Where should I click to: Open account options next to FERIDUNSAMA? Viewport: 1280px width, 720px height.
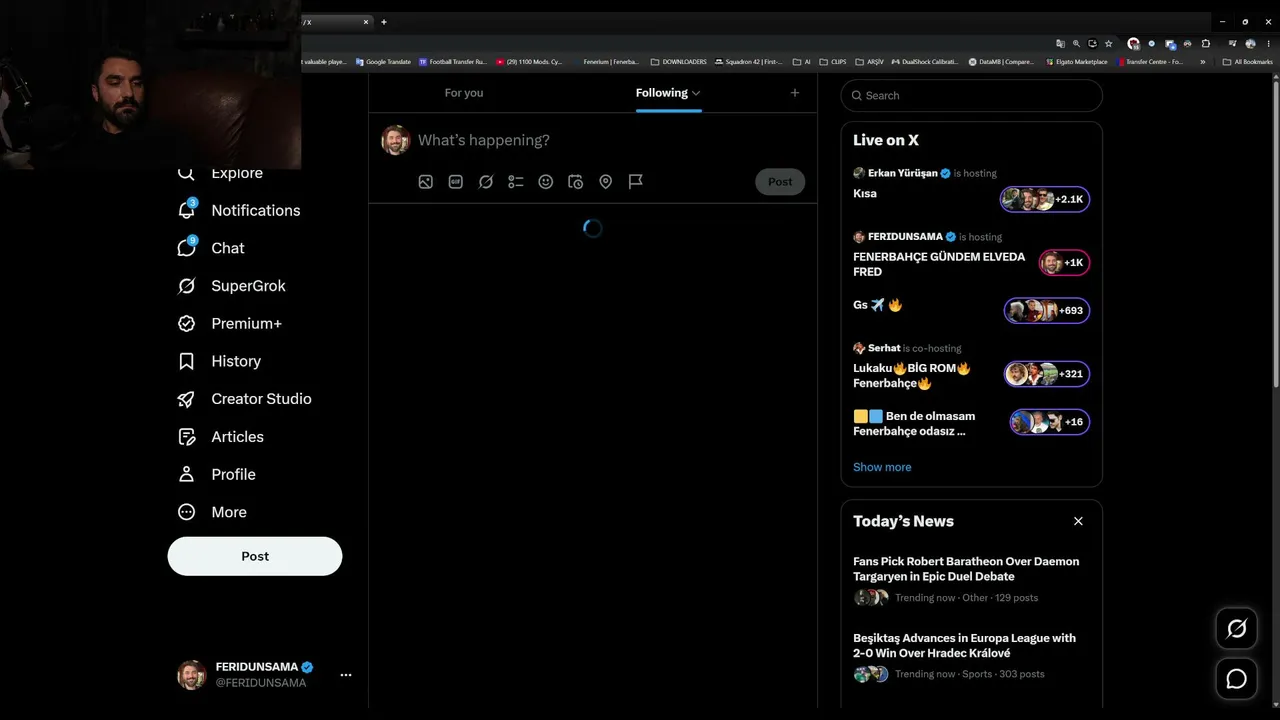pyautogui.click(x=346, y=675)
